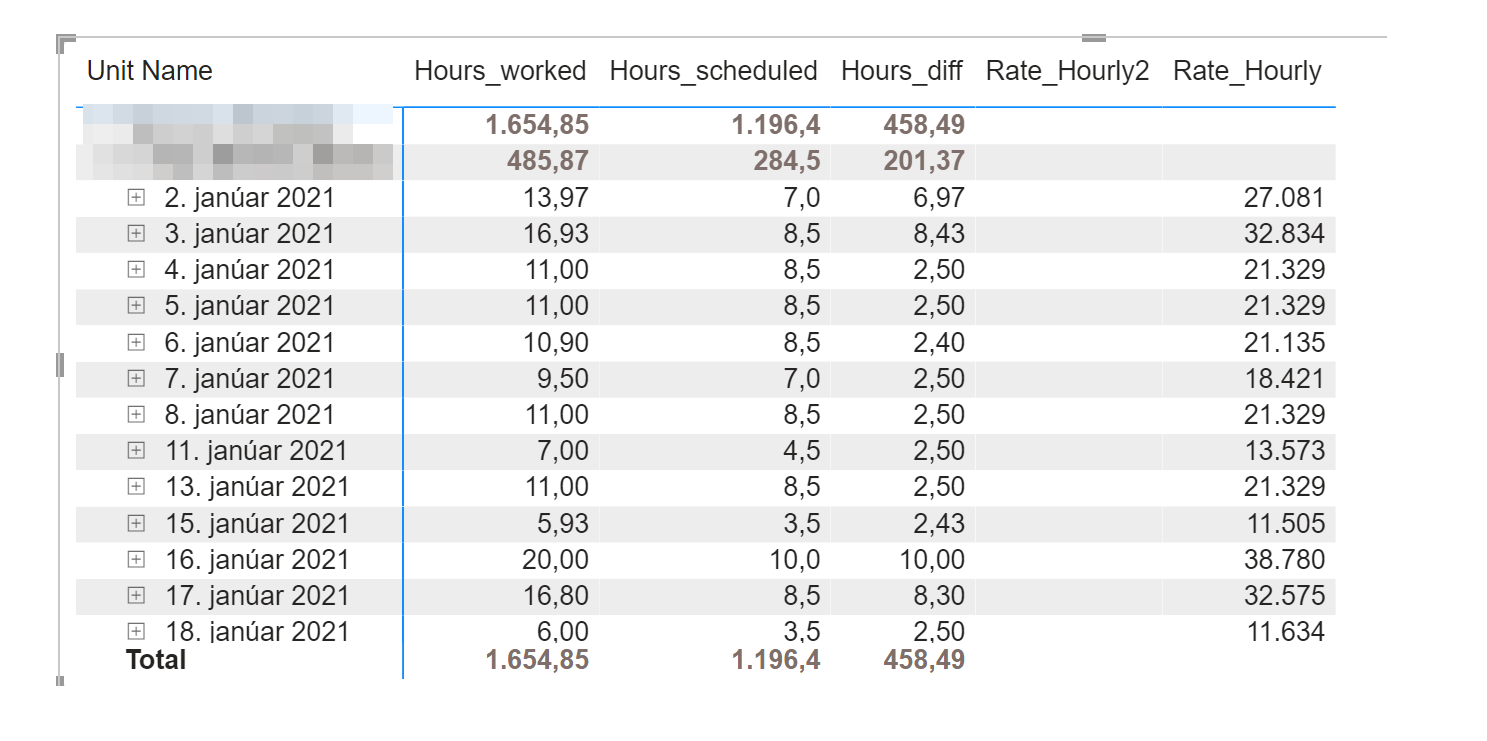Image resolution: width=1487 pixels, height=741 pixels.
Task: Click the 485,87 Hours_worked subtotal
Action: point(547,161)
